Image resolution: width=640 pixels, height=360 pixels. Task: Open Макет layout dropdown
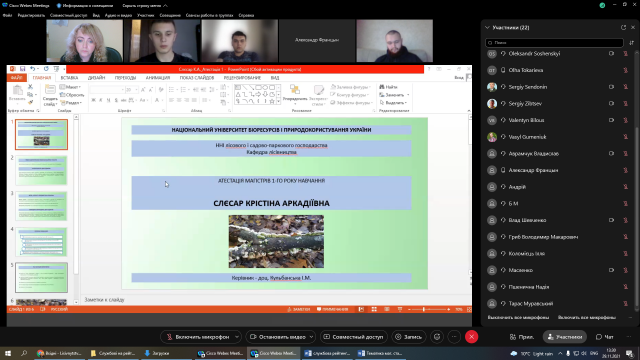click(x=70, y=87)
